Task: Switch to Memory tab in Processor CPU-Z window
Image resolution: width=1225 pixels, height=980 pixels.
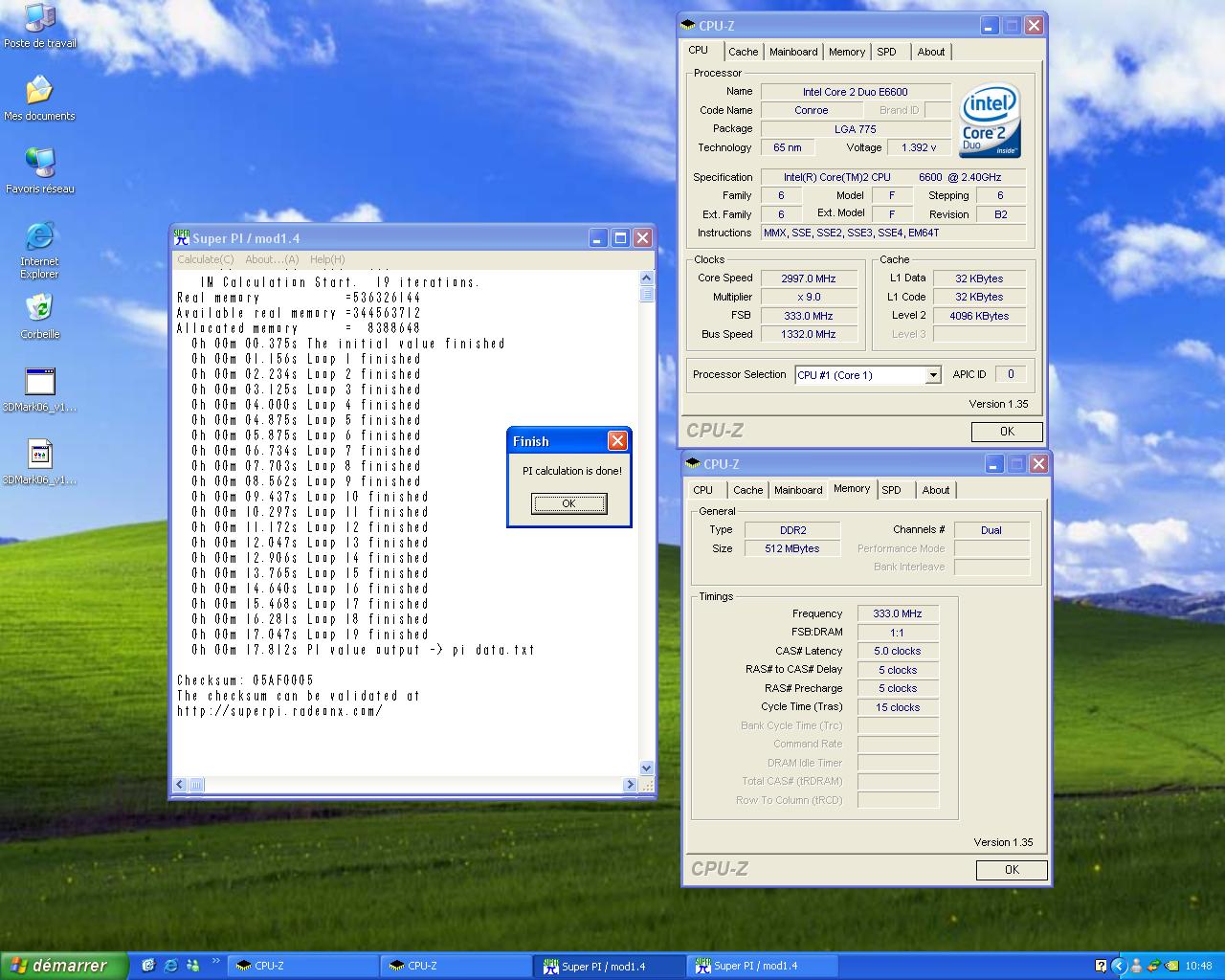Action: [847, 52]
